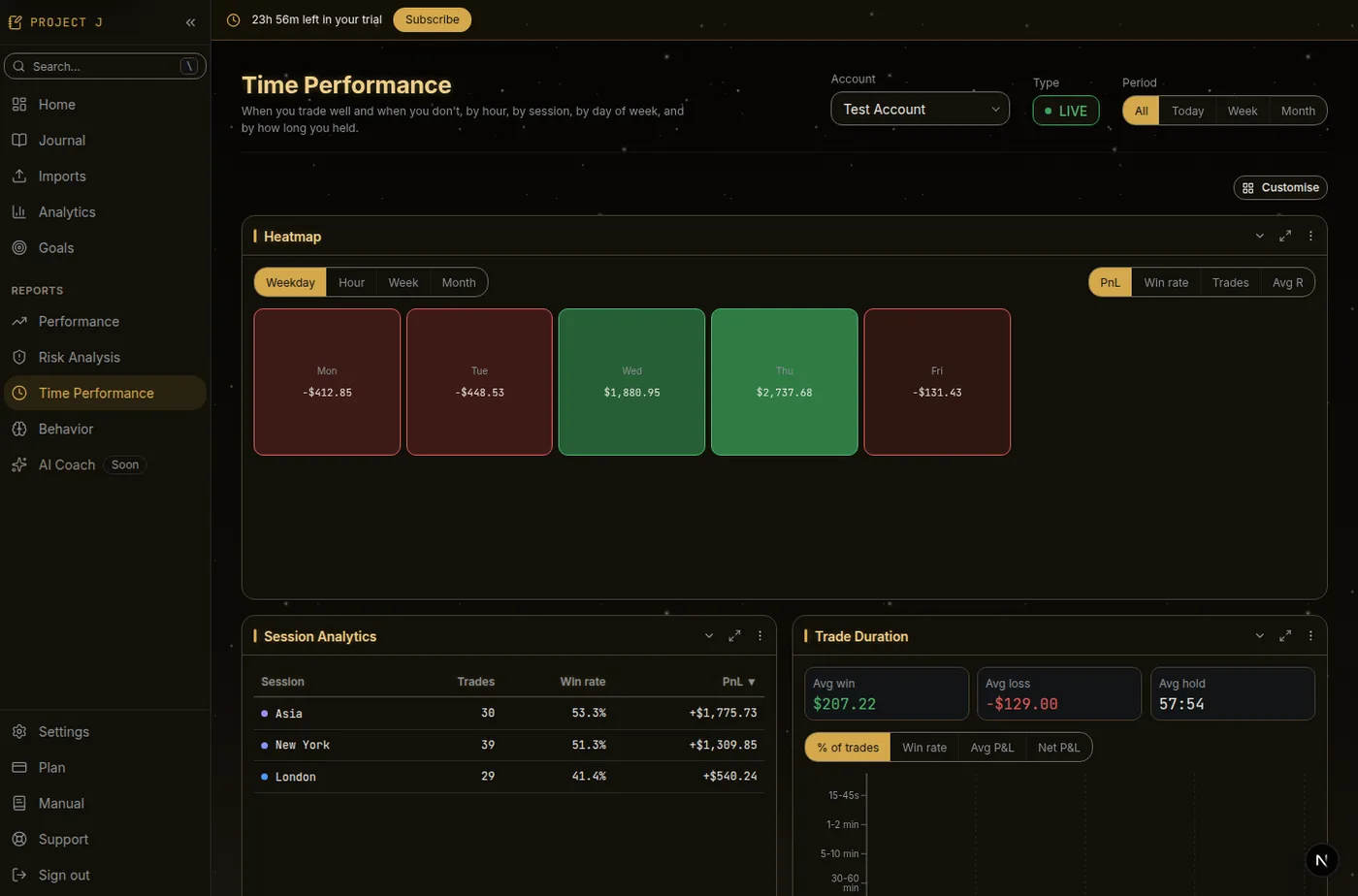Go to the Journal page

105,140
